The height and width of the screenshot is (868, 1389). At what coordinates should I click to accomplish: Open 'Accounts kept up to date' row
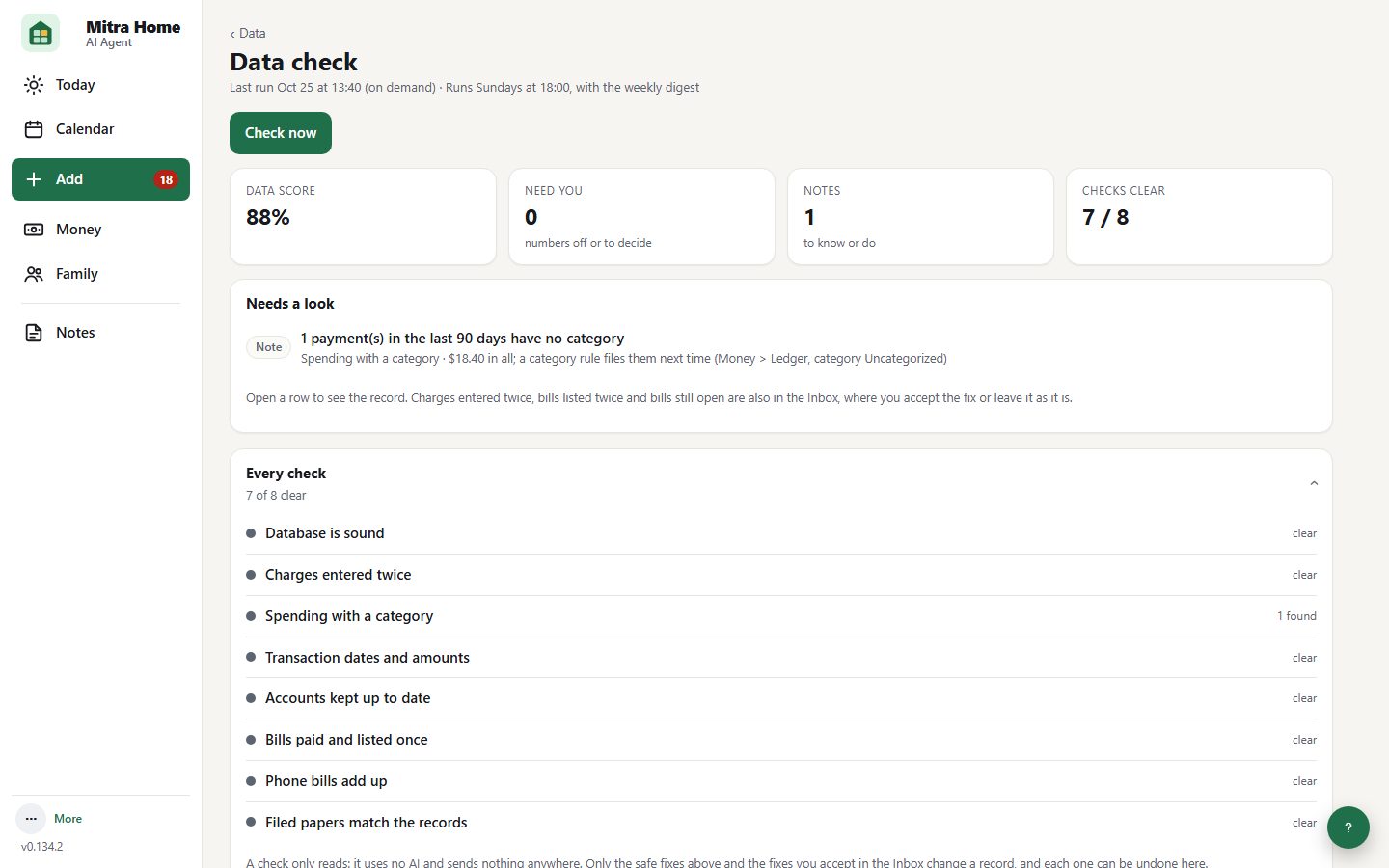[x=781, y=698]
